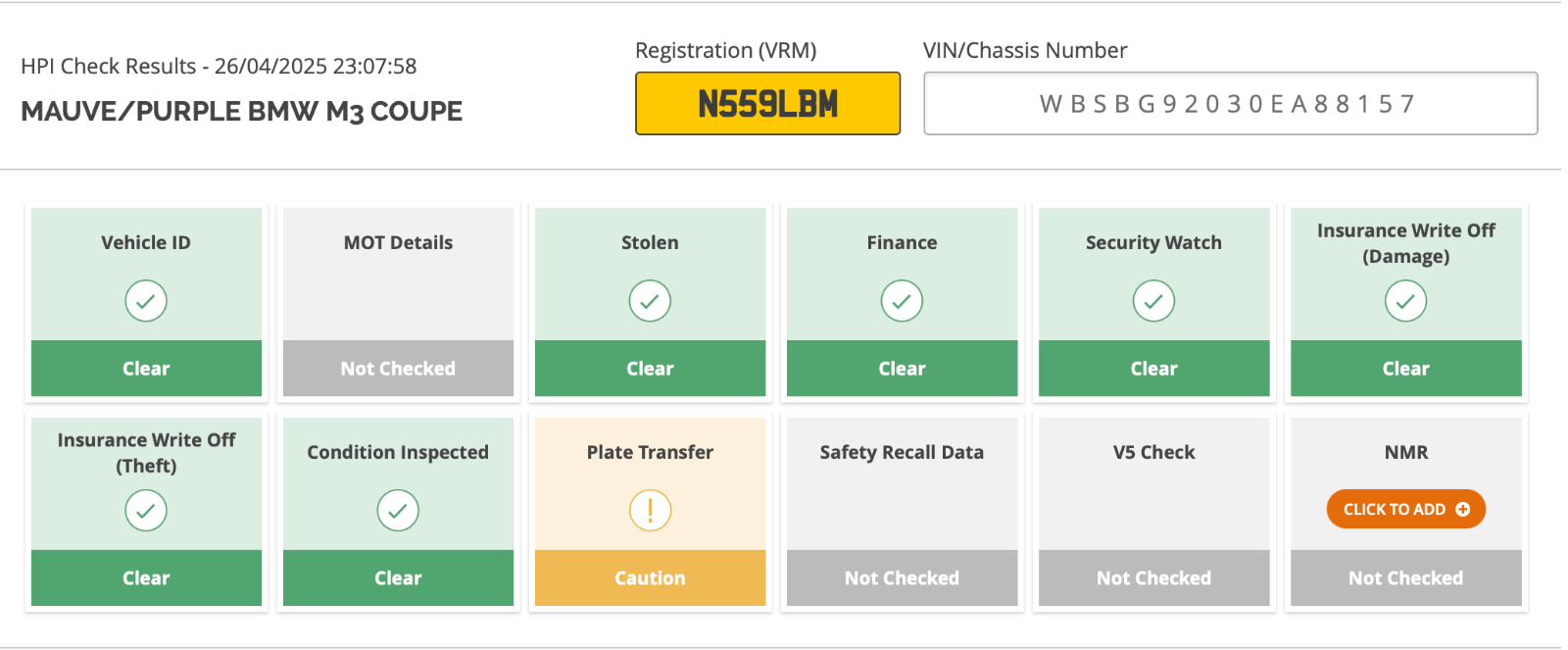The height and width of the screenshot is (650, 1568).
Task: Click the VIN/Chassis Number field
Action: [1230, 103]
